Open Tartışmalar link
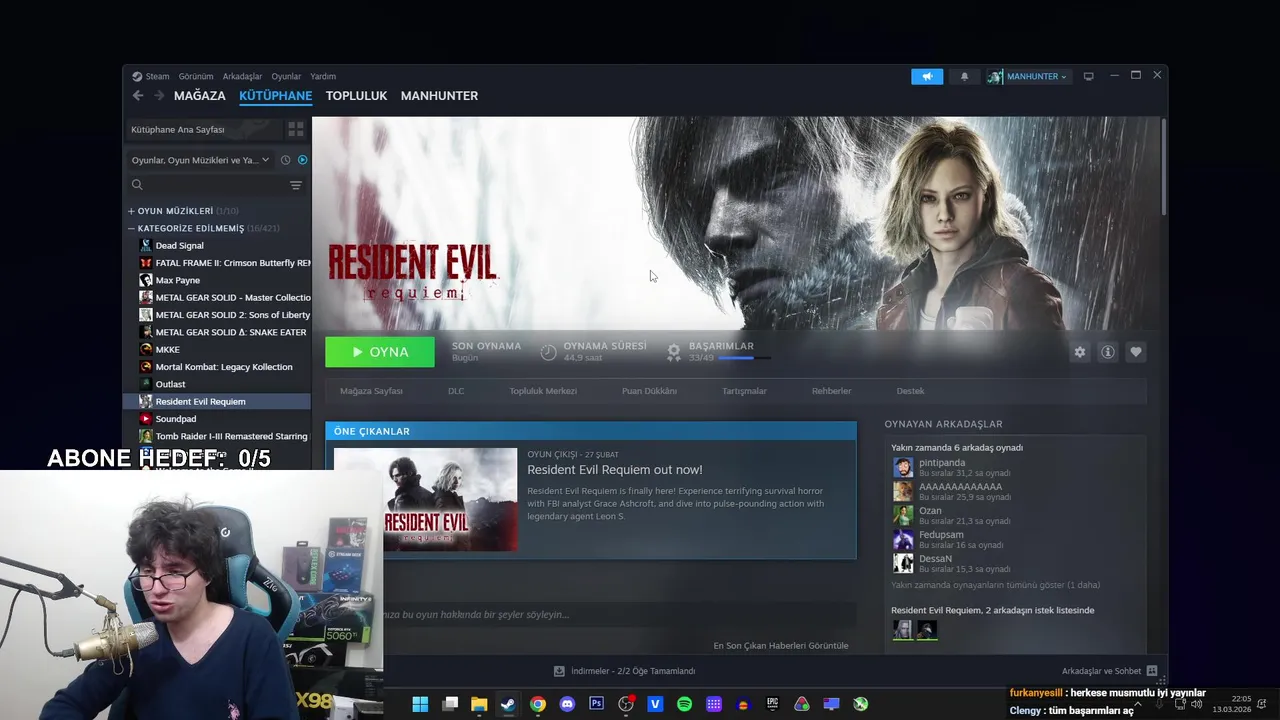 744,391
